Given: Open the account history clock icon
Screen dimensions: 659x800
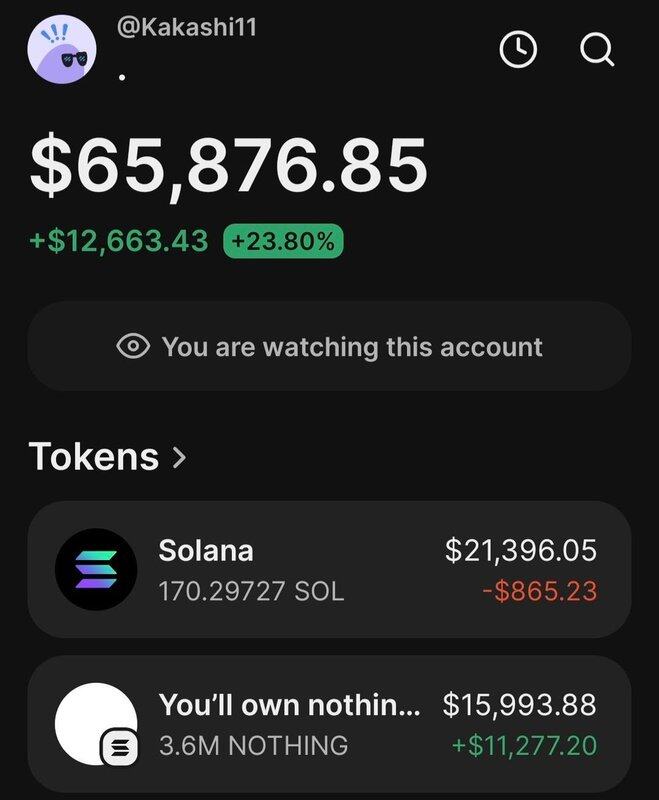Looking at the screenshot, I should point(518,49).
